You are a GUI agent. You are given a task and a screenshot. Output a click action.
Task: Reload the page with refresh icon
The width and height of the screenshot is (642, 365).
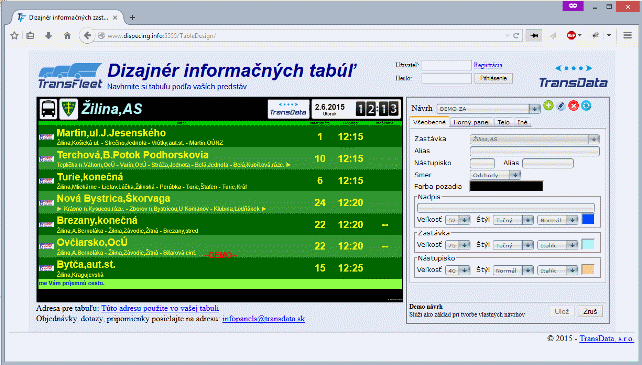click(x=516, y=36)
